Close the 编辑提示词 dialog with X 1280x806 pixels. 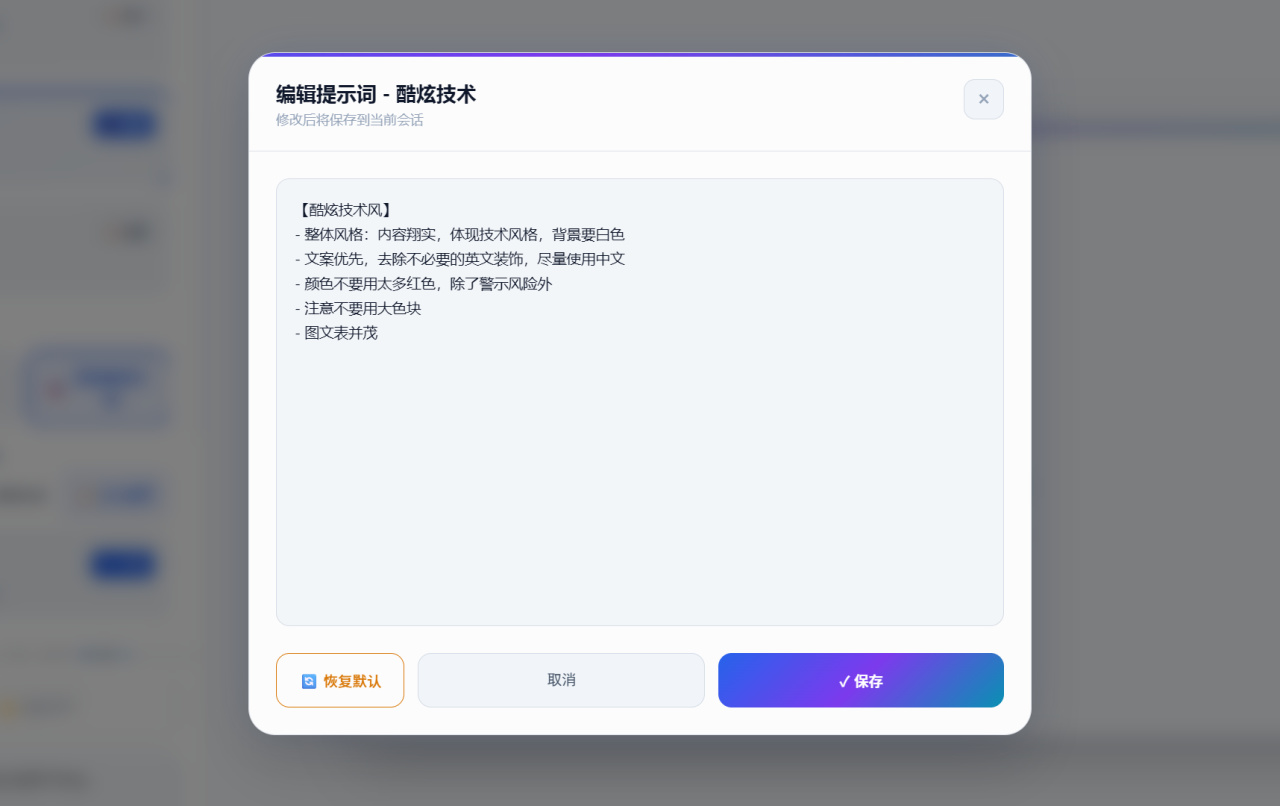tap(983, 99)
